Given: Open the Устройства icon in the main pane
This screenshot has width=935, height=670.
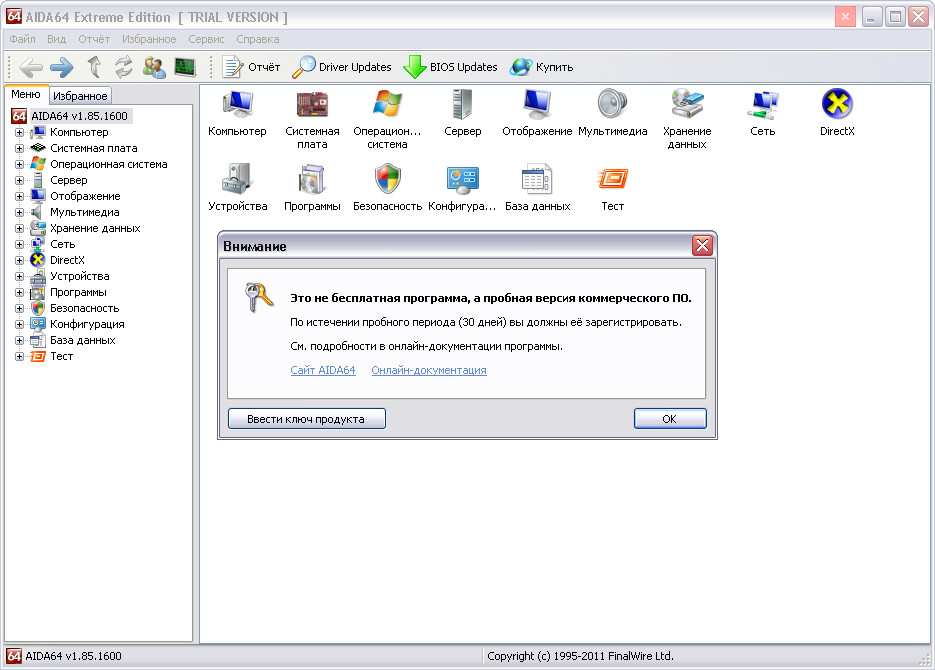Looking at the screenshot, I should pos(237,188).
